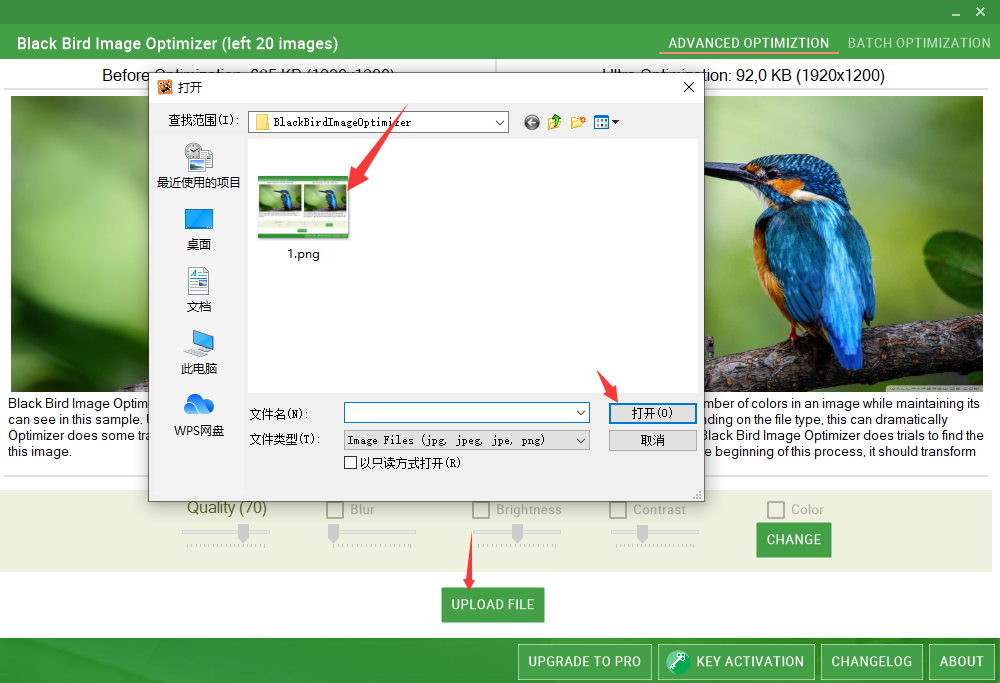Select 桌面 in the places sidebar

tap(198, 230)
